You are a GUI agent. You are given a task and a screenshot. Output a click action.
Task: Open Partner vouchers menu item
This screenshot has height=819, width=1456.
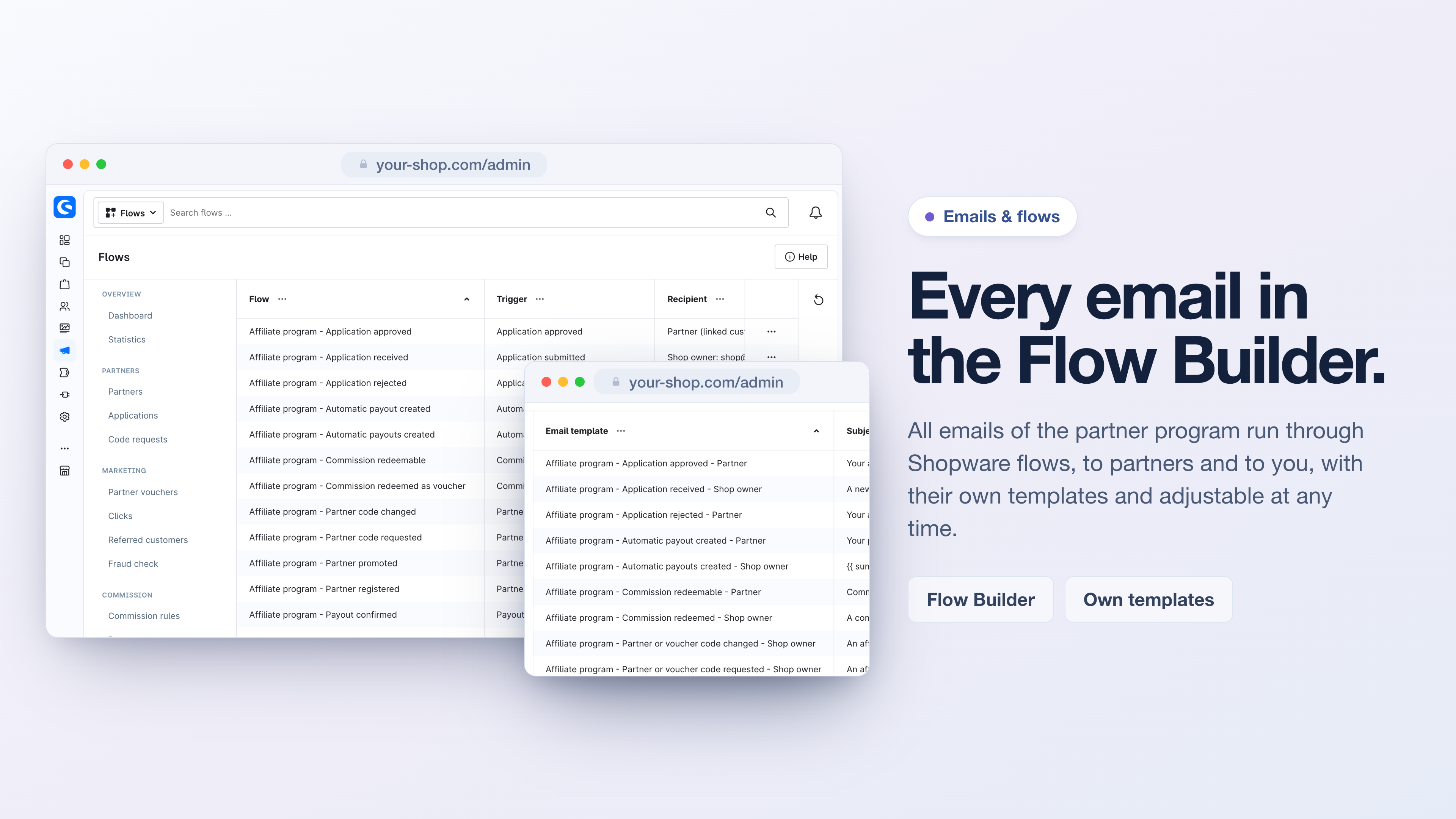143,492
